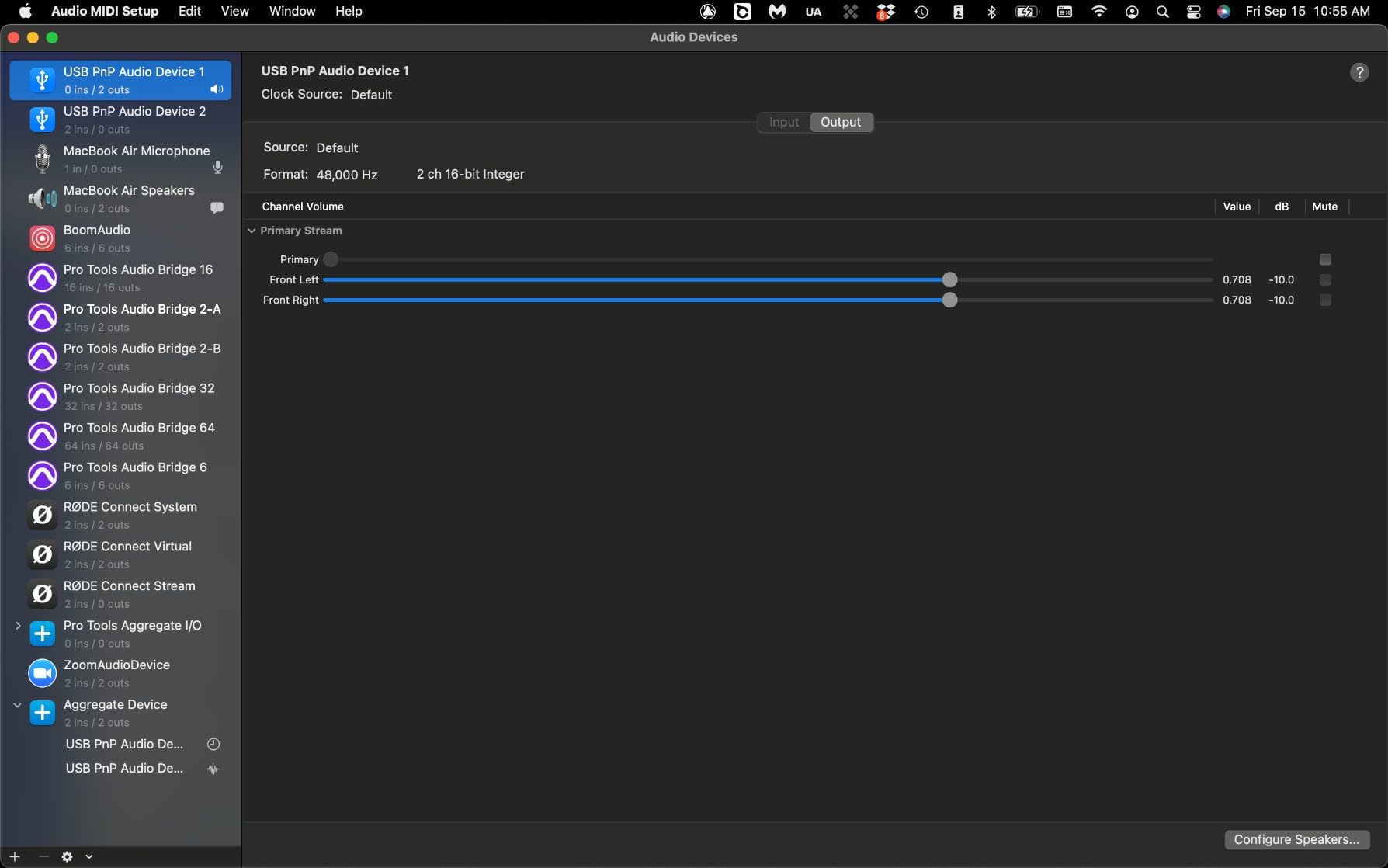This screenshot has width=1388, height=868.
Task: Click the add device plus button
Action: coord(15,856)
